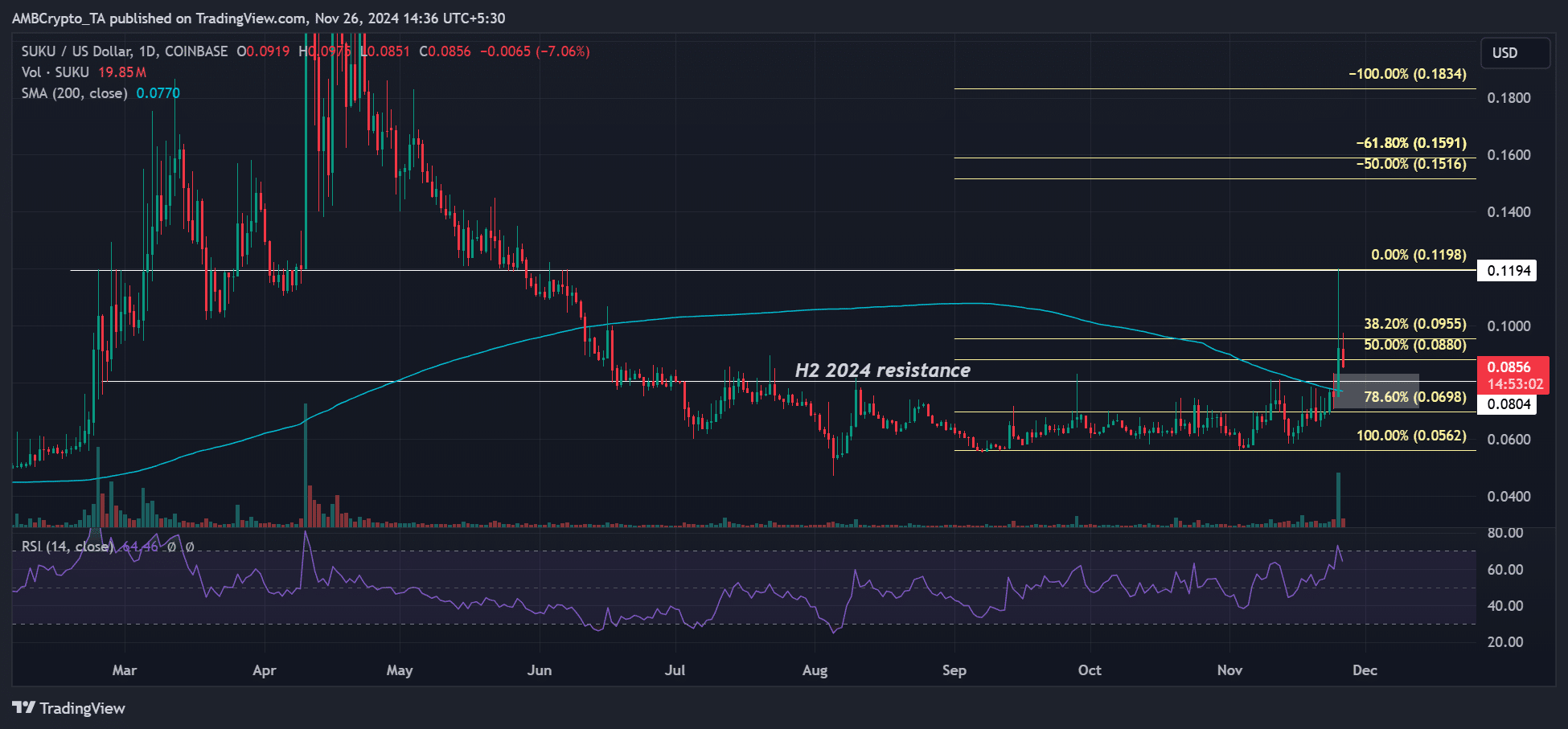The image size is (1568, 729).
Task: Click Mar on the time axis
Action: click(x=125, y=670)
